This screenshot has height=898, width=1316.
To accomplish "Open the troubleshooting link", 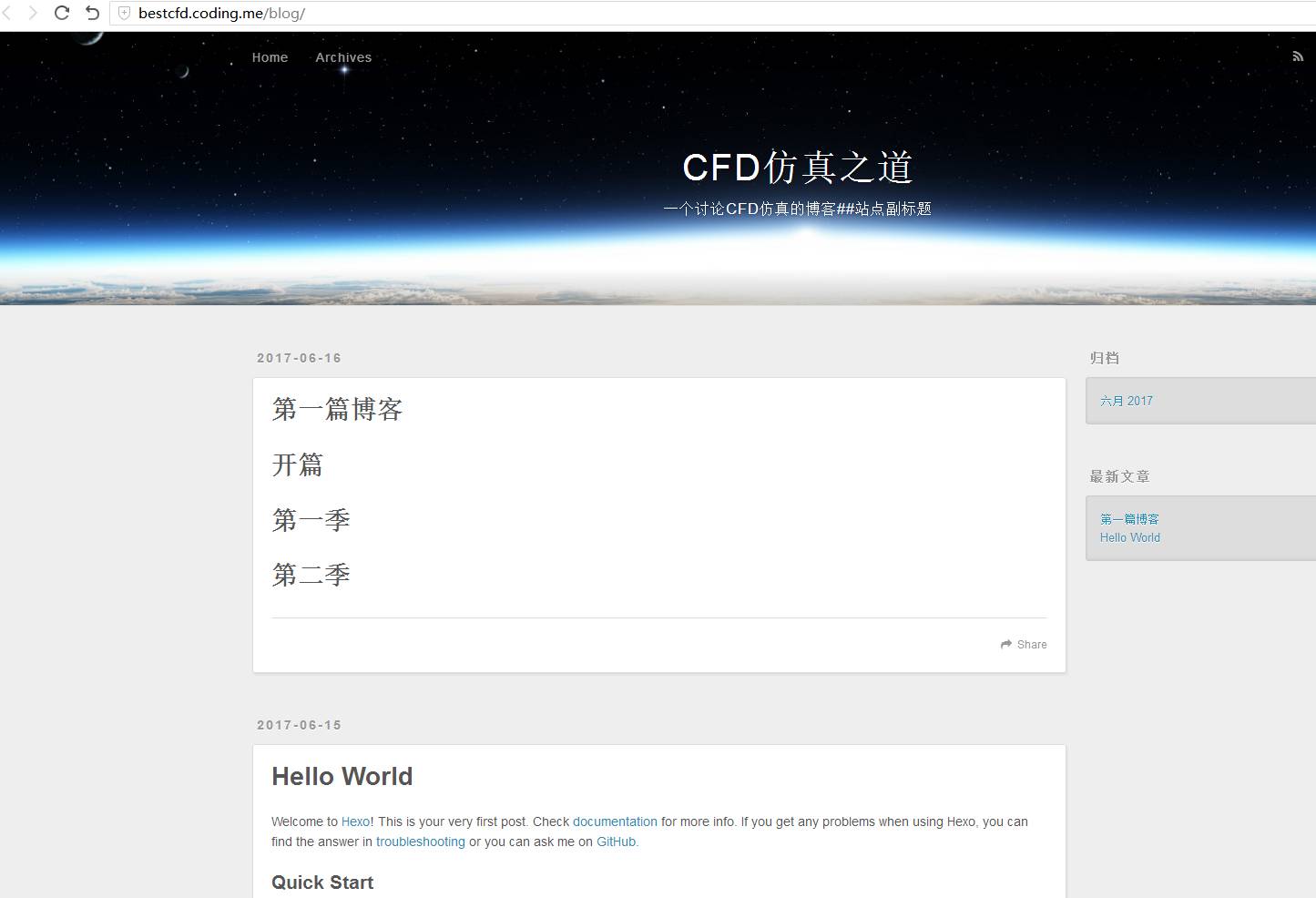I will pyautogui.click(x=421, y=842).
